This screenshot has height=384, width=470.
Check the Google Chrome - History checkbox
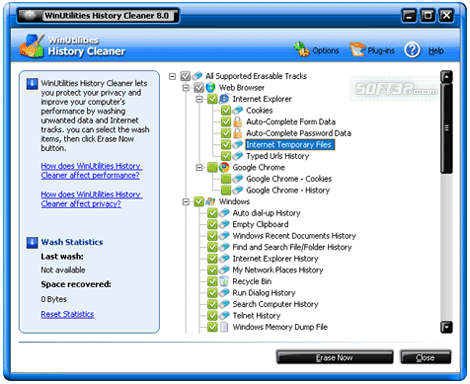[x=226, y=190]
